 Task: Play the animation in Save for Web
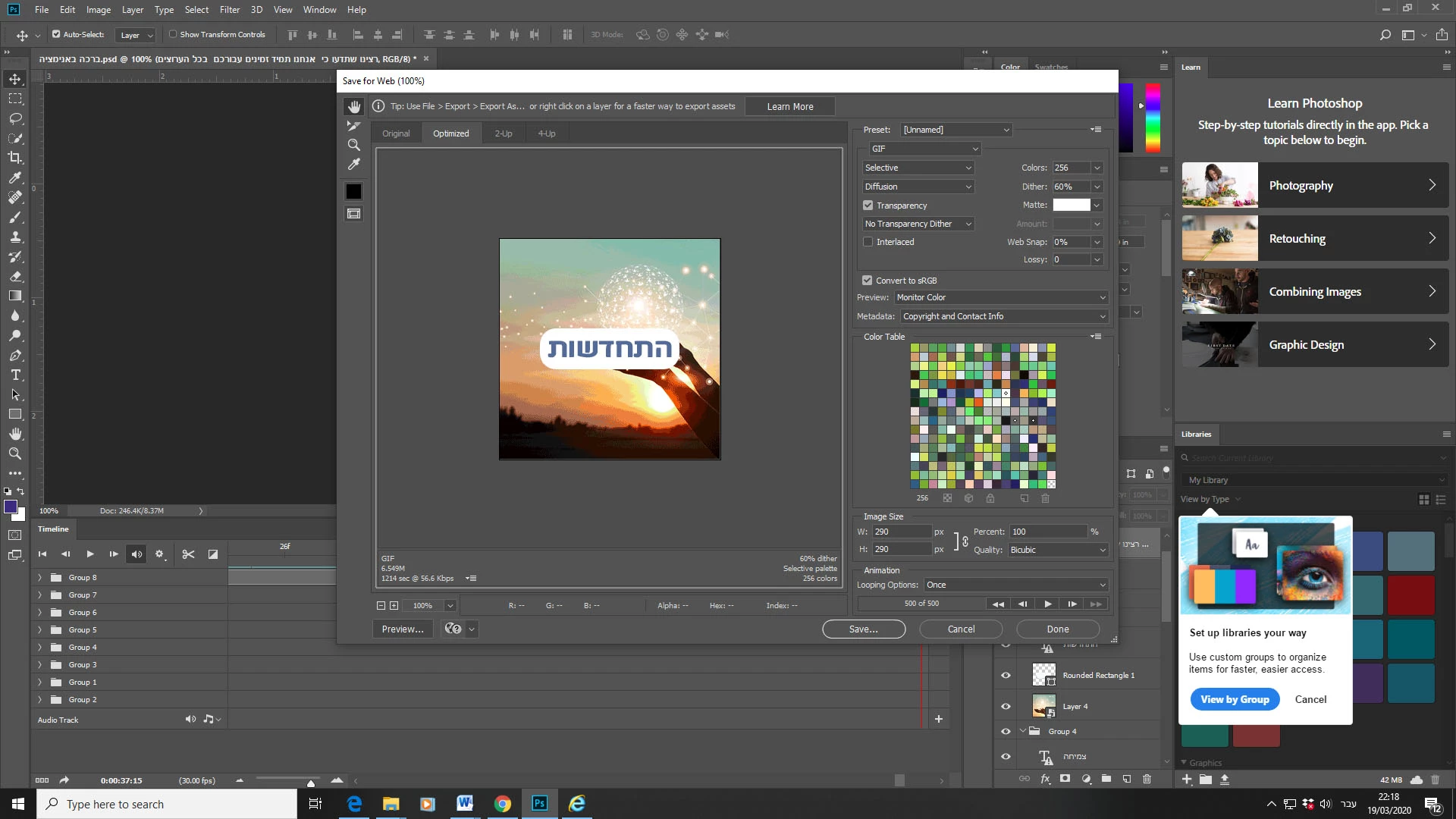1047,604
